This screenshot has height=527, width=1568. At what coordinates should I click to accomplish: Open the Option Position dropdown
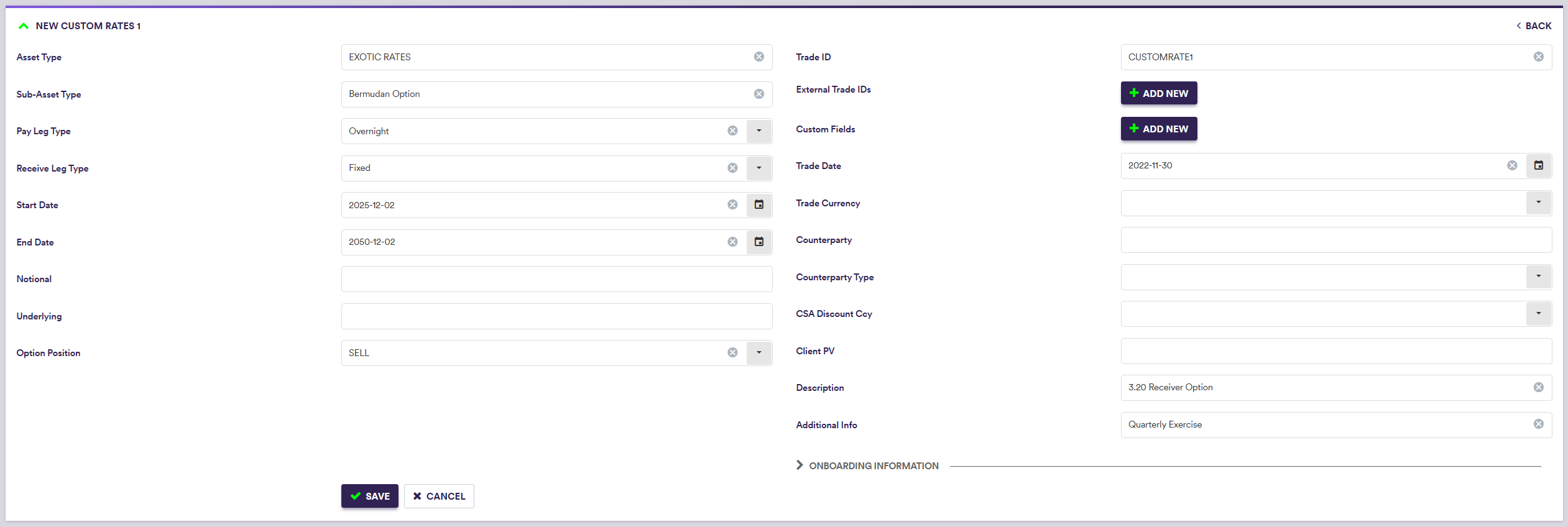[x=759, y=353]
